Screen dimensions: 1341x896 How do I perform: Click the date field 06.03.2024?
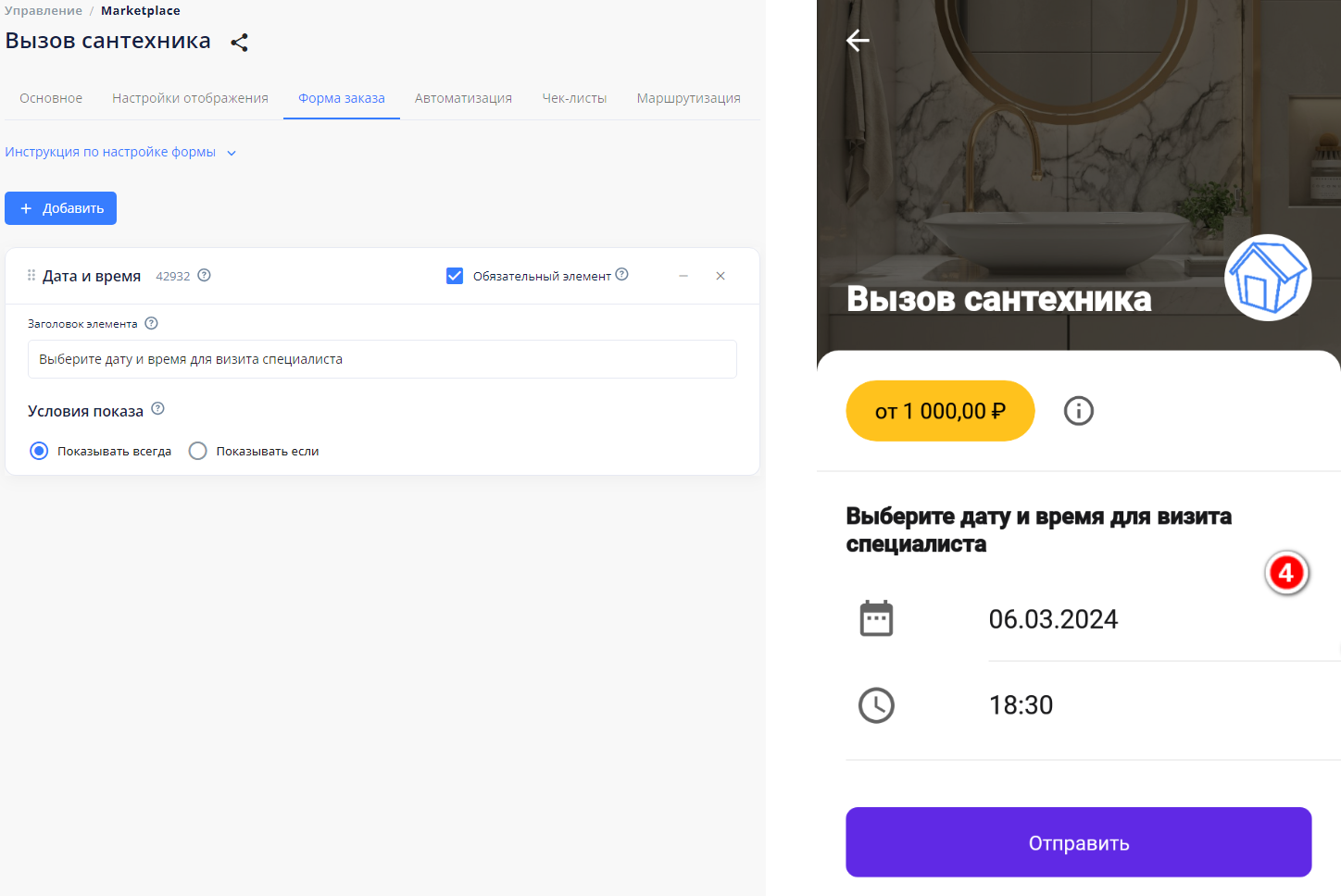click(1053, 619)
